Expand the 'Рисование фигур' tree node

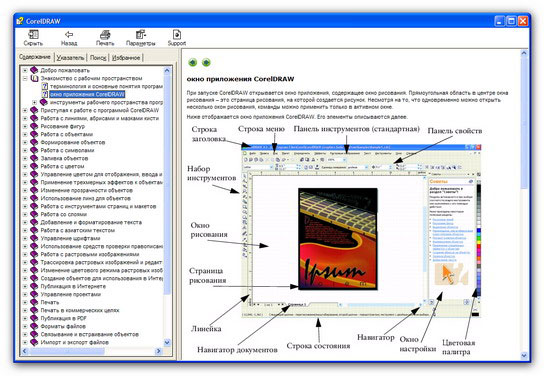[x=25, y=126]
